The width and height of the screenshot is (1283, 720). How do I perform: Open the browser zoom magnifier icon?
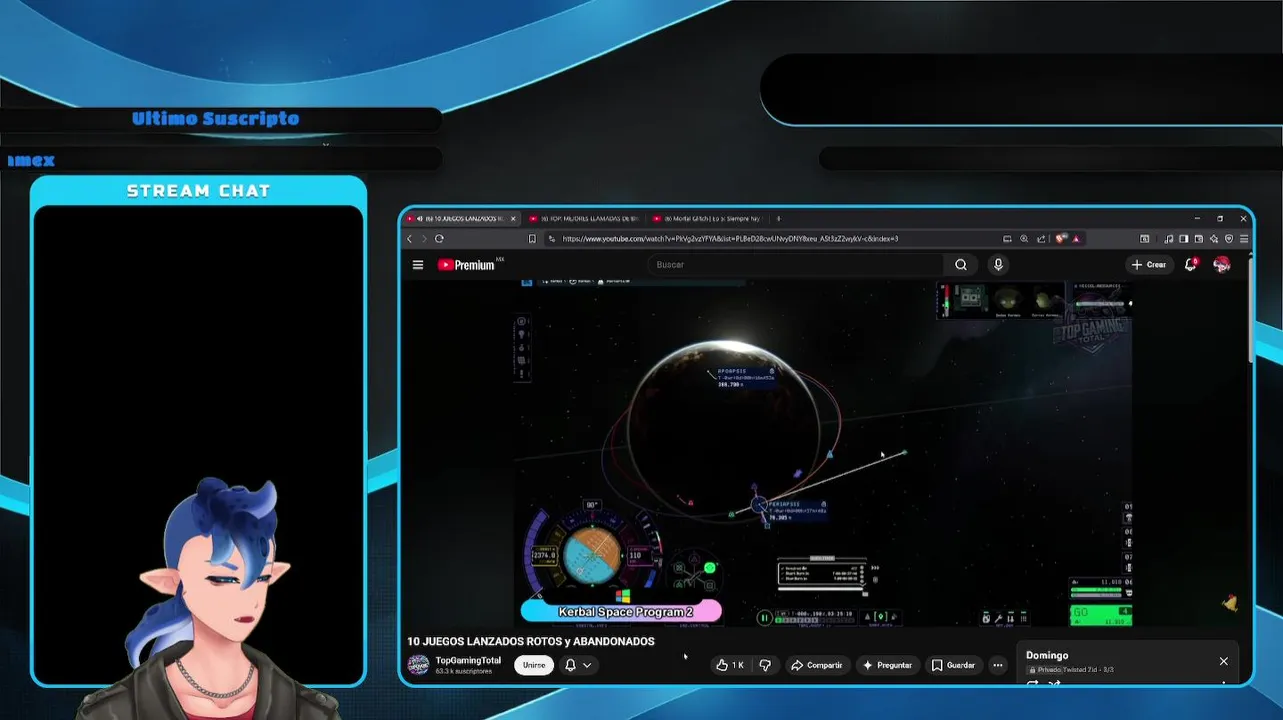[x=1024, y=239]
